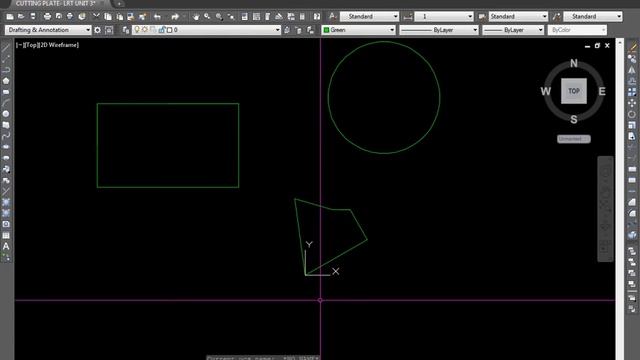The image size is (640, 360).
Task: Click the Copy clipboard icon
Action: 108,17
